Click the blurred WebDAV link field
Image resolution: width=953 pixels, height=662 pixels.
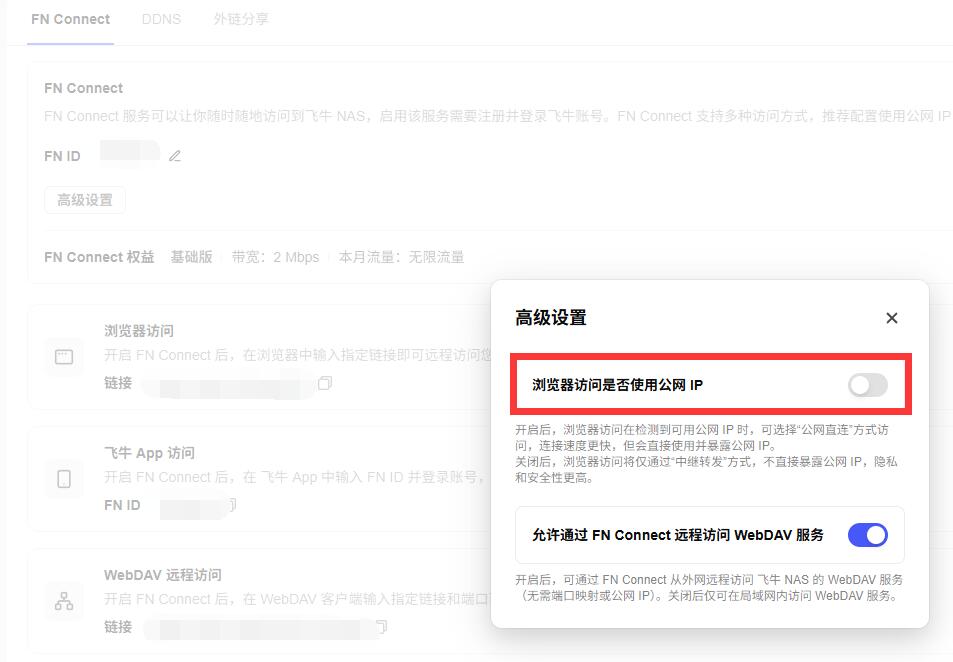click(261, 629)
